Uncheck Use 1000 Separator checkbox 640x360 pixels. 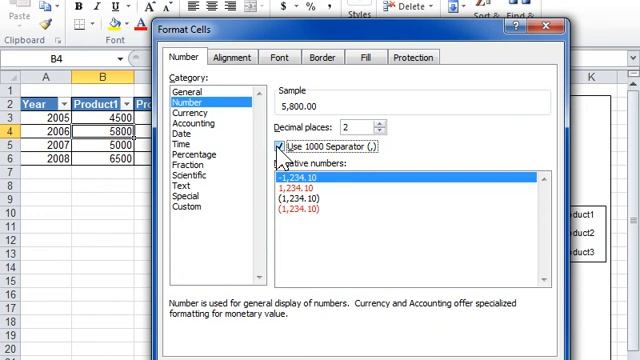[280, 146]
